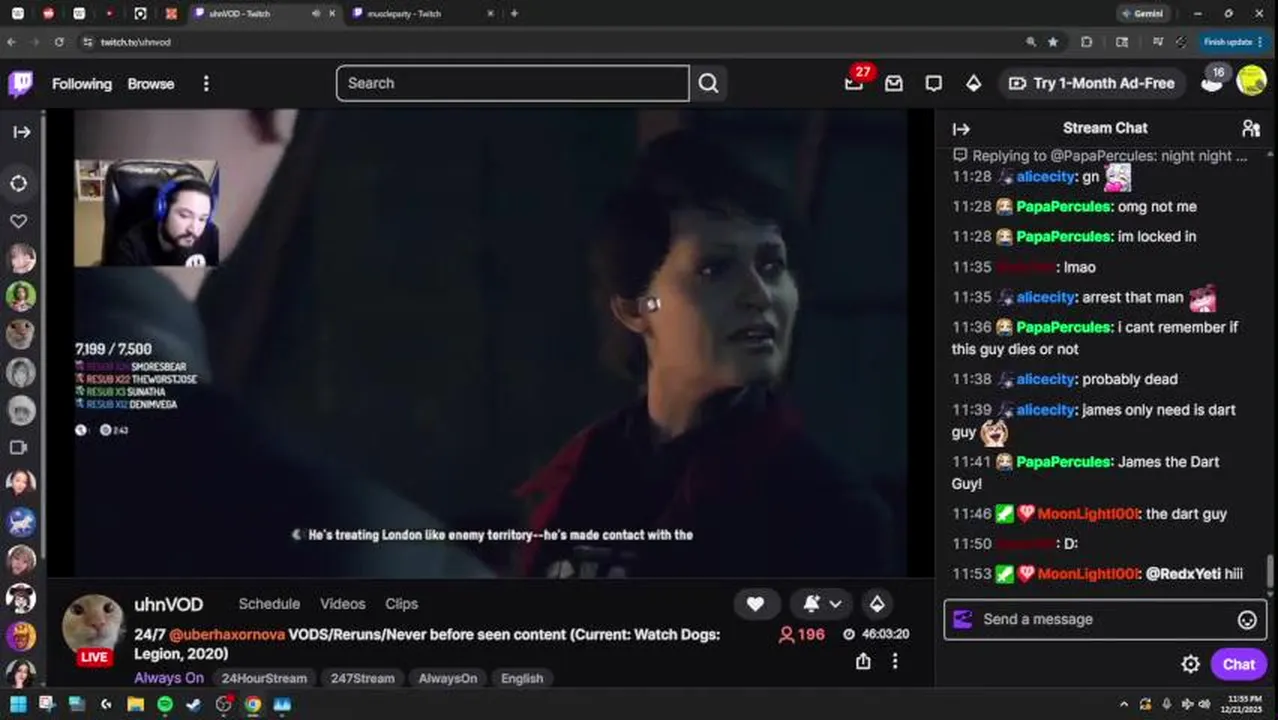Click the Twitch home logo
The height and width of the screenshot is (720, 1278).
(x=20, y=83)
